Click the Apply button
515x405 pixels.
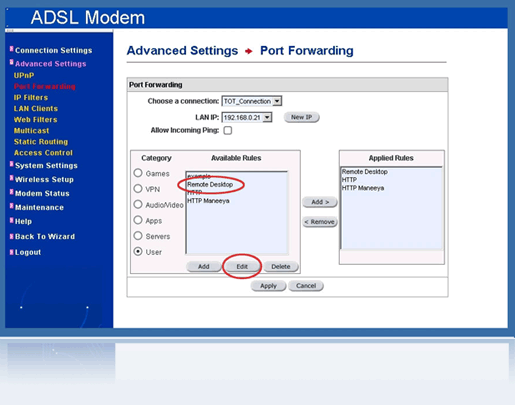[268, 286]
